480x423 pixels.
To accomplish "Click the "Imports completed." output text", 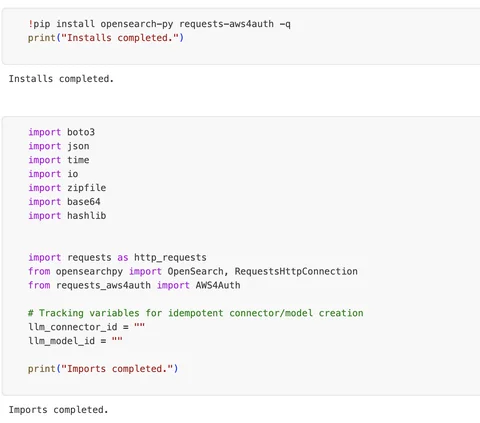I will point(58,410).
